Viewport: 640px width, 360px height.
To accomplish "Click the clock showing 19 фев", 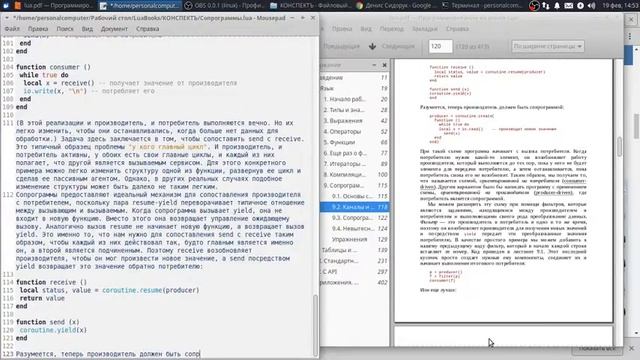I will (x=620, y=6).
